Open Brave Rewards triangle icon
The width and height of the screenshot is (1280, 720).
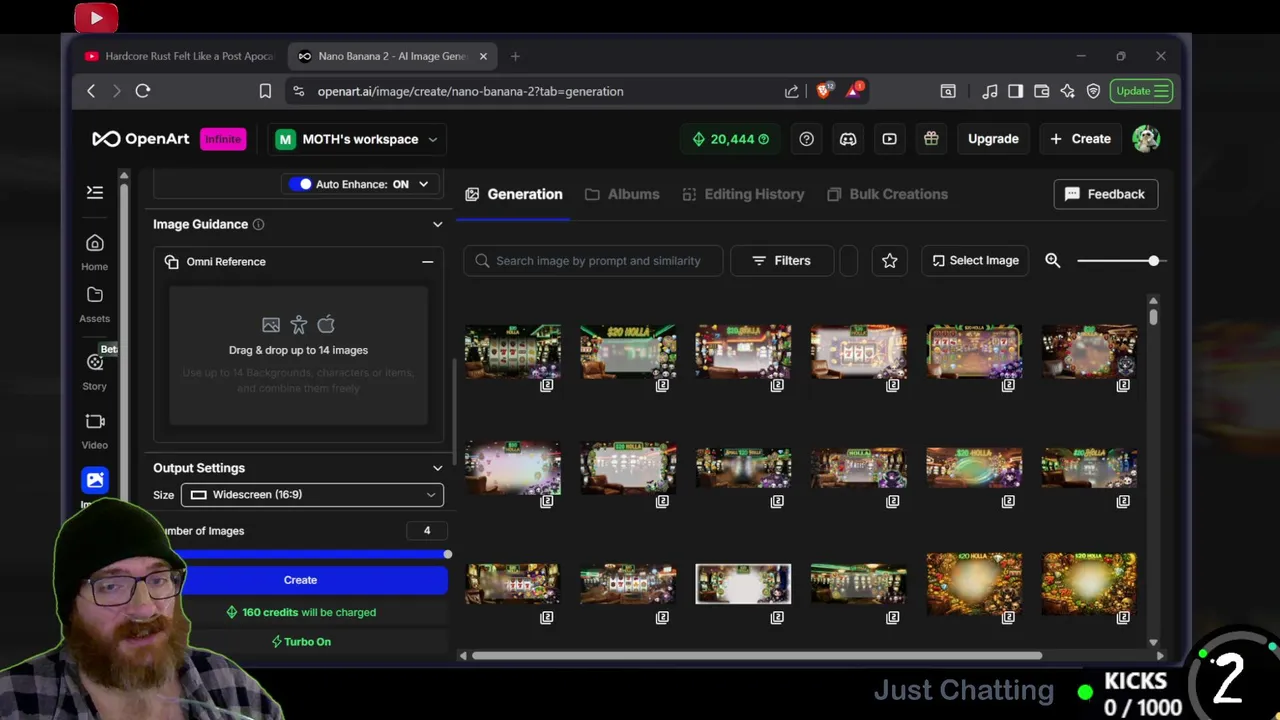point(854,91)
